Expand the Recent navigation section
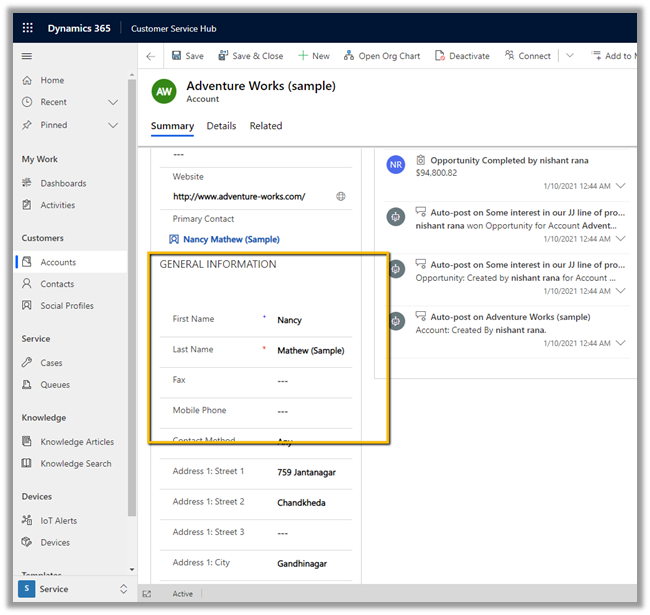 pos(112,102)
